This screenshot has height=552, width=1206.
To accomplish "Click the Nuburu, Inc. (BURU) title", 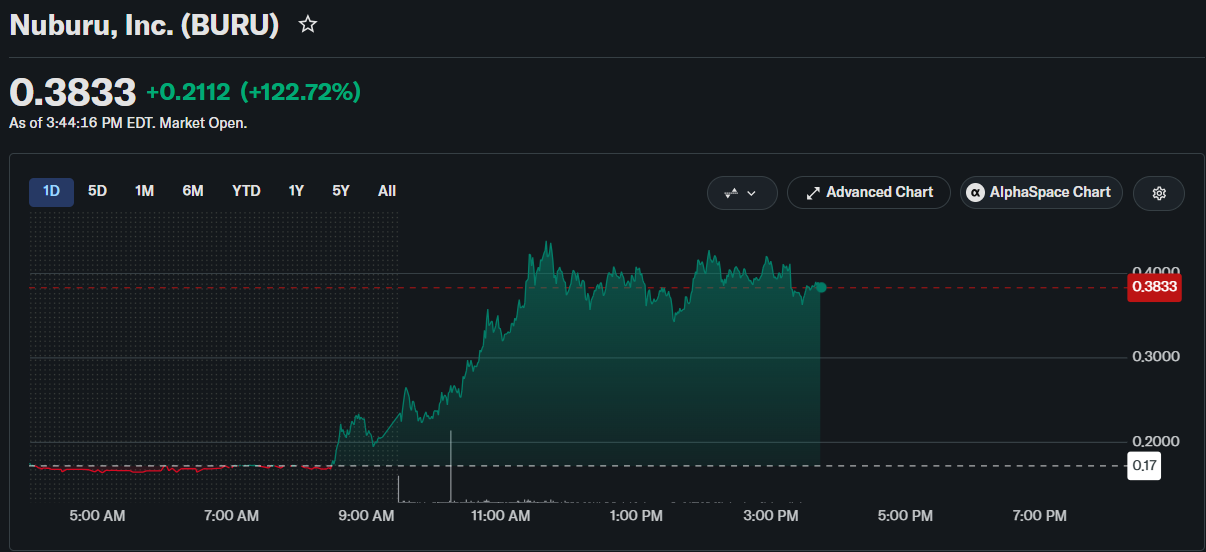I will [144, 25].
